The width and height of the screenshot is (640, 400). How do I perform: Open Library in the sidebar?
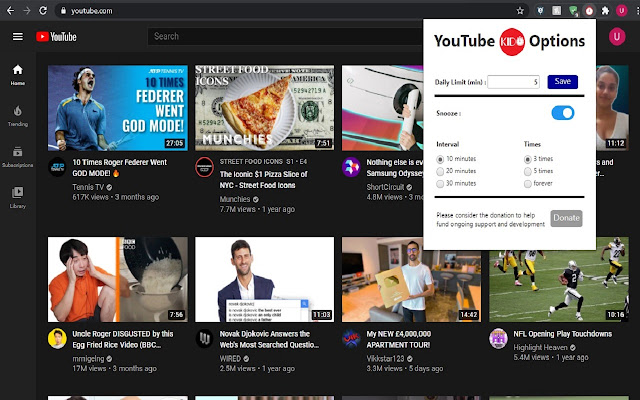coord(18,198)
